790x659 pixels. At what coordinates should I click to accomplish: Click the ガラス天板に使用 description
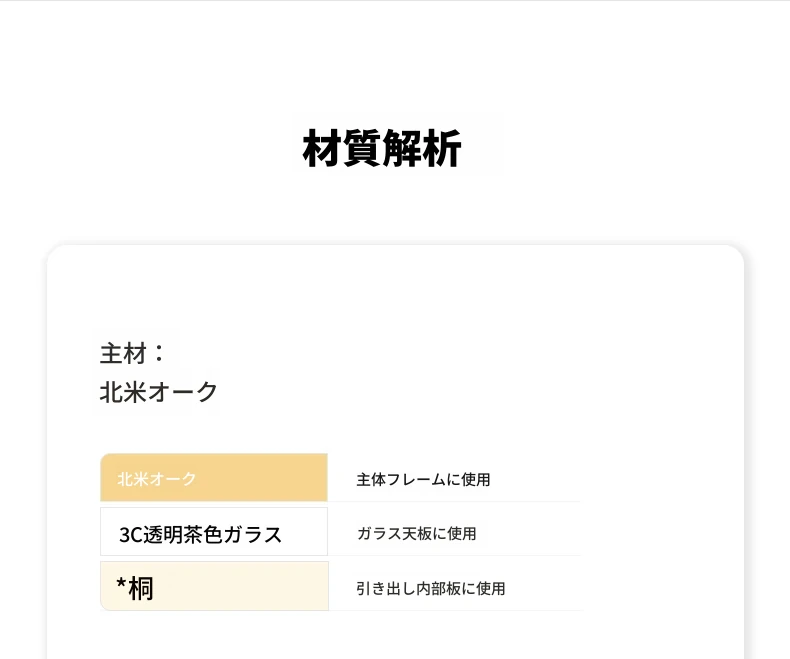pos(416,533)
